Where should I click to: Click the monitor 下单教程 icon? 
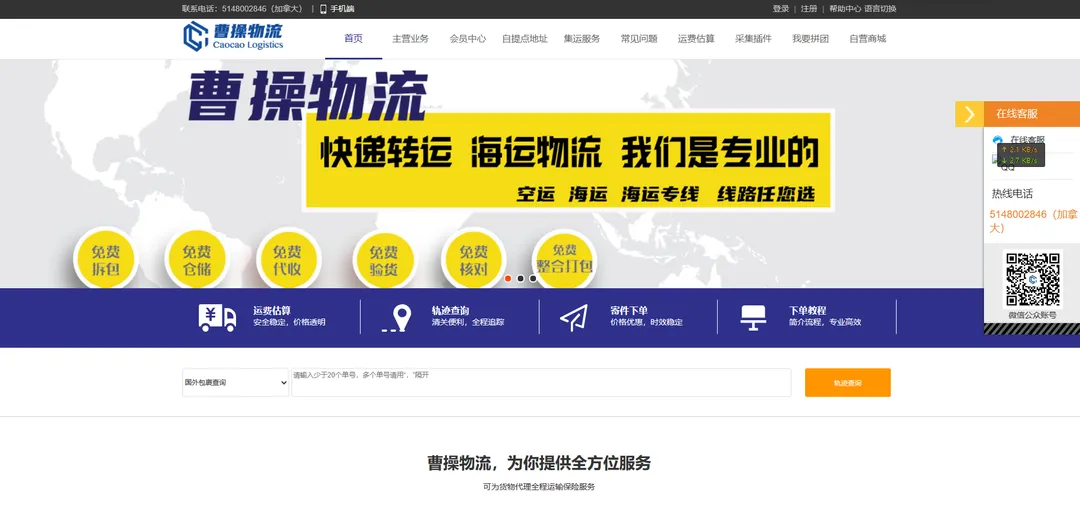coord(753,317)
